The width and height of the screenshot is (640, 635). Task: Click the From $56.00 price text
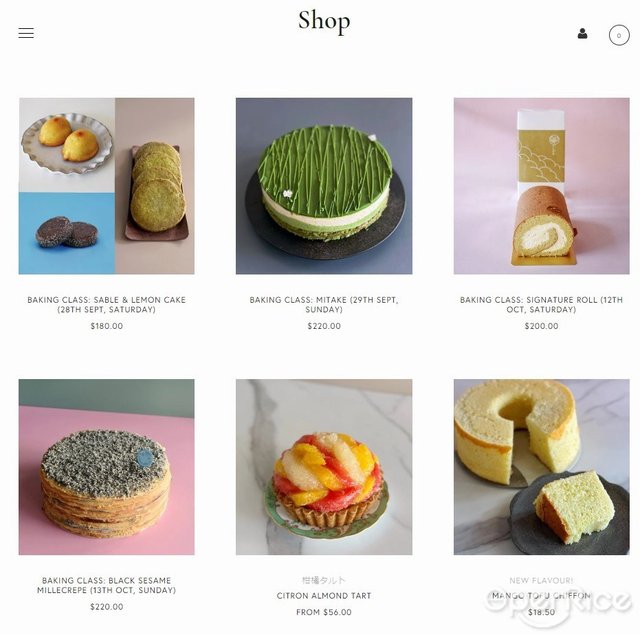[x=324, y=612]
